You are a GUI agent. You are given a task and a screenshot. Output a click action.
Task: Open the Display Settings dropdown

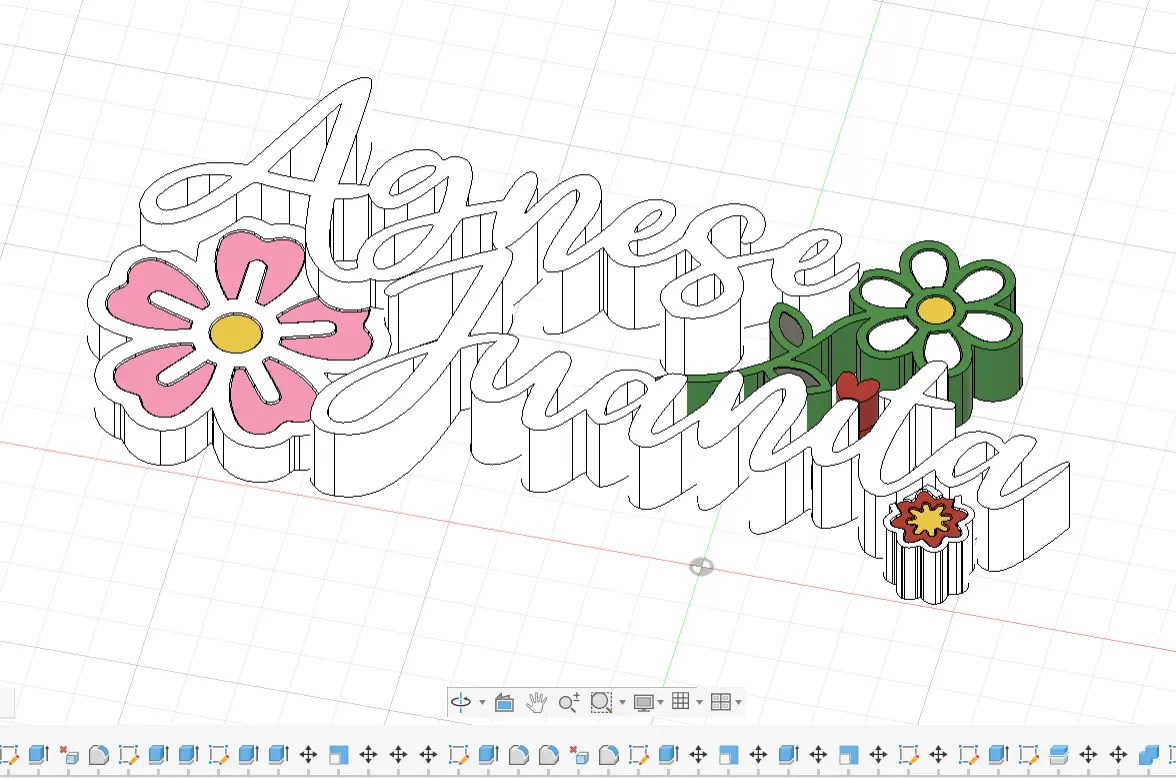click(661, 702)
